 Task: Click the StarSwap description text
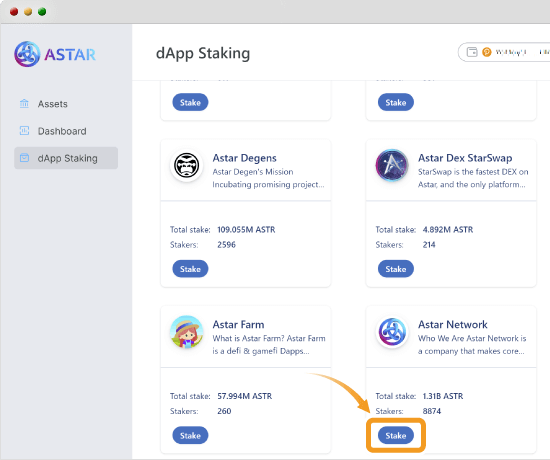click(x=473, y=178)
